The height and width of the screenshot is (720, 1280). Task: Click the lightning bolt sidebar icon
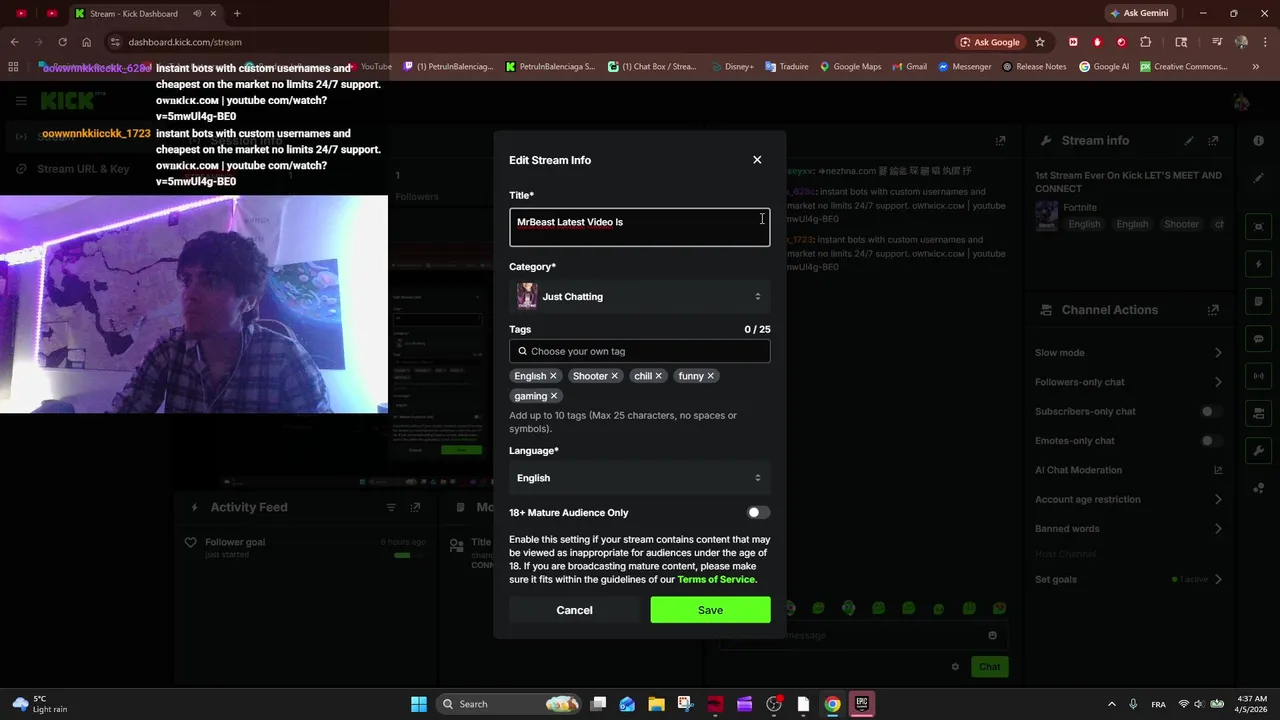tap(1259, 264)
